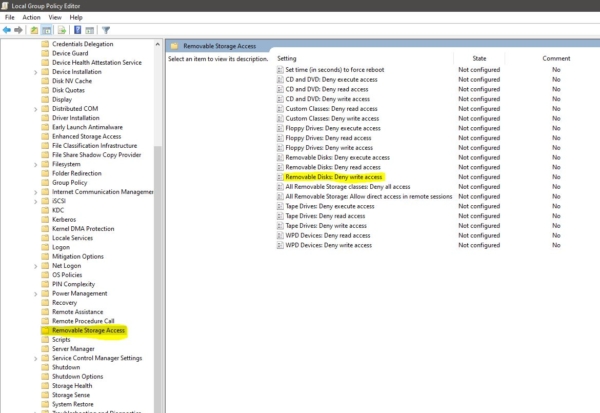Image resolution: width=600 pixels, height=413 pixels.
Task: Click the Export List toolbar icon
Action: pyautogui.click(x=62, y=30)
